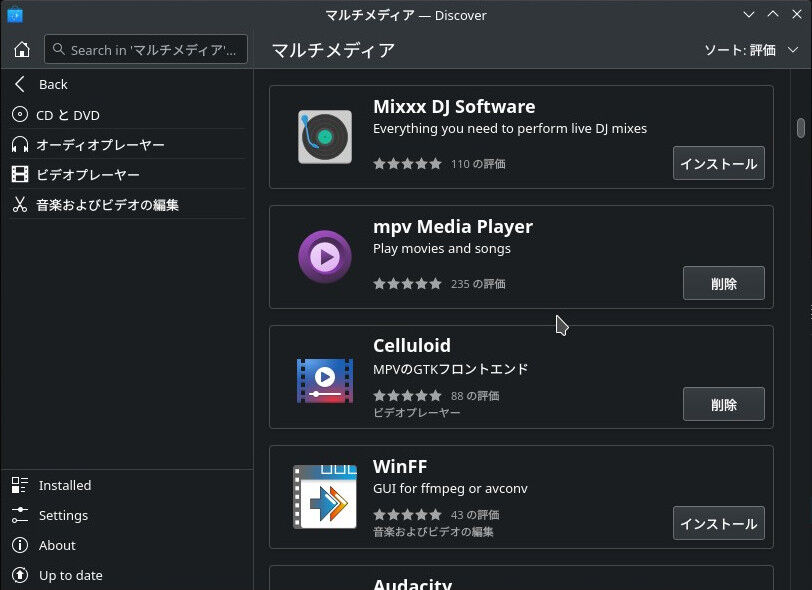Viewport: 812px width, 590px height.
Task: Open the ソート: 評価 sort dropdown
Action: click(x=745, y=49)
